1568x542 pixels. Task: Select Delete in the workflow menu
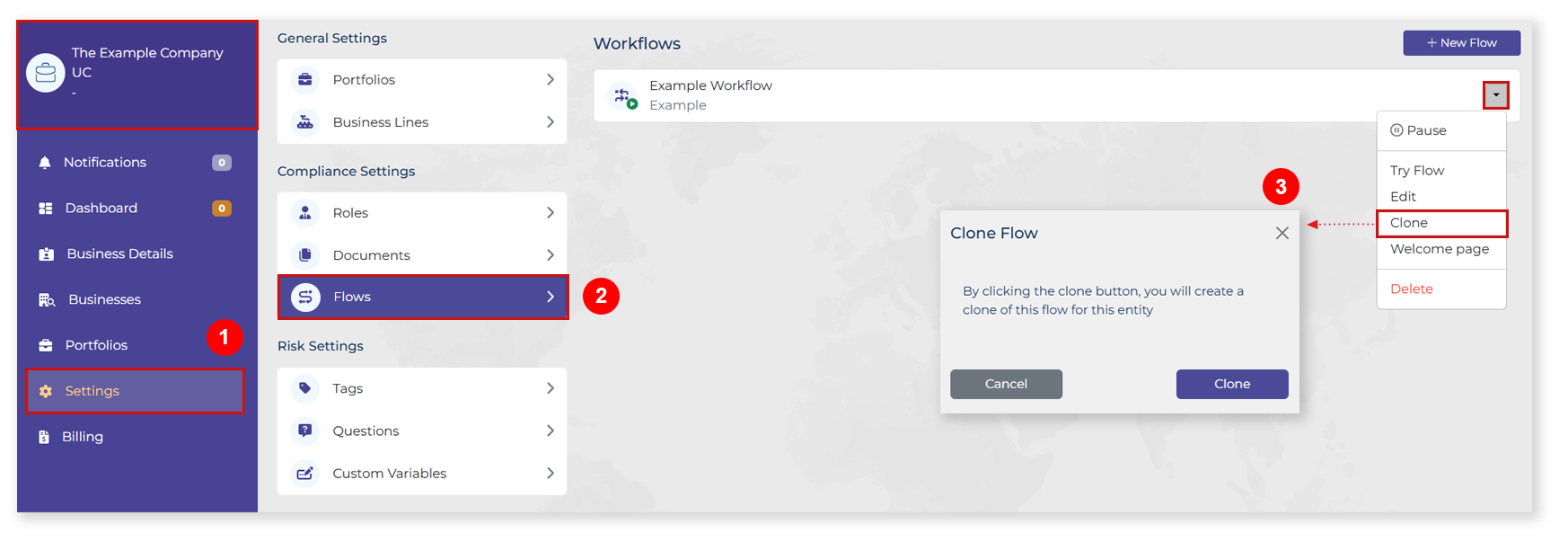click(1411, 289)
